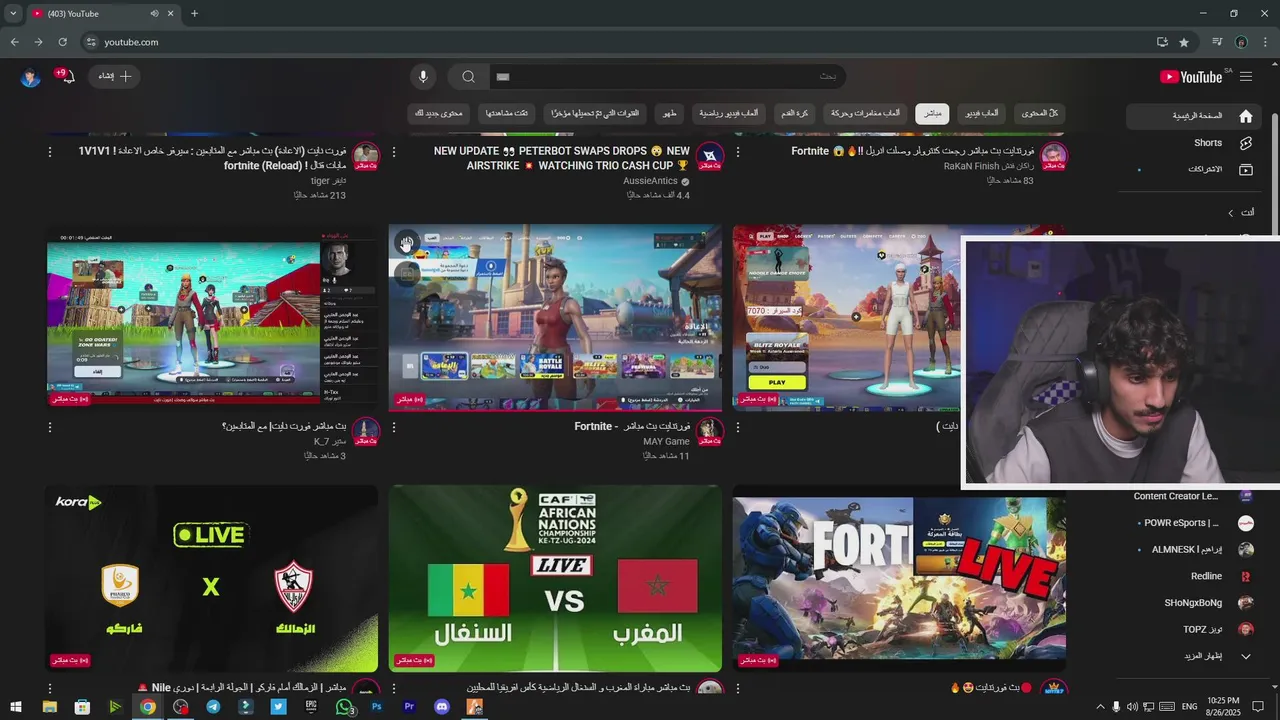1280x720 pixels.
Task: Open the Fortnite LIVE Halo thumbnail
Action: pos(899,579)
